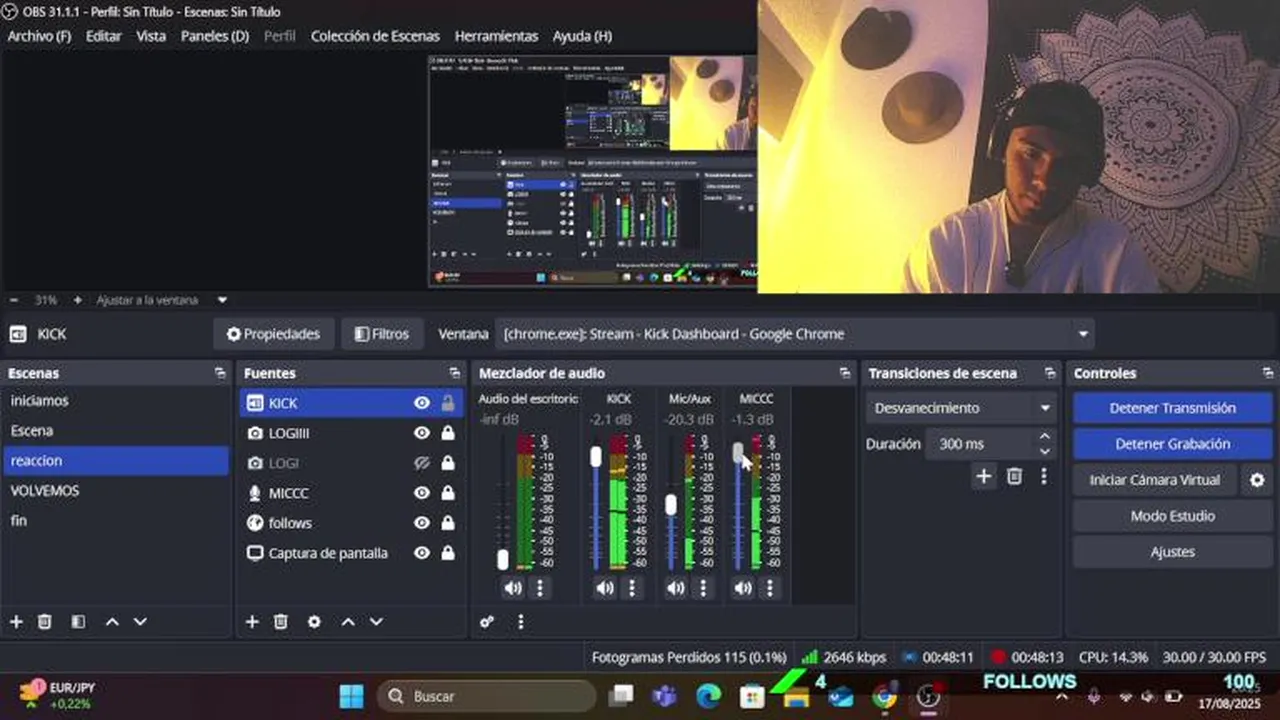Unlock the Captura de pantalla source

[448, 553]
